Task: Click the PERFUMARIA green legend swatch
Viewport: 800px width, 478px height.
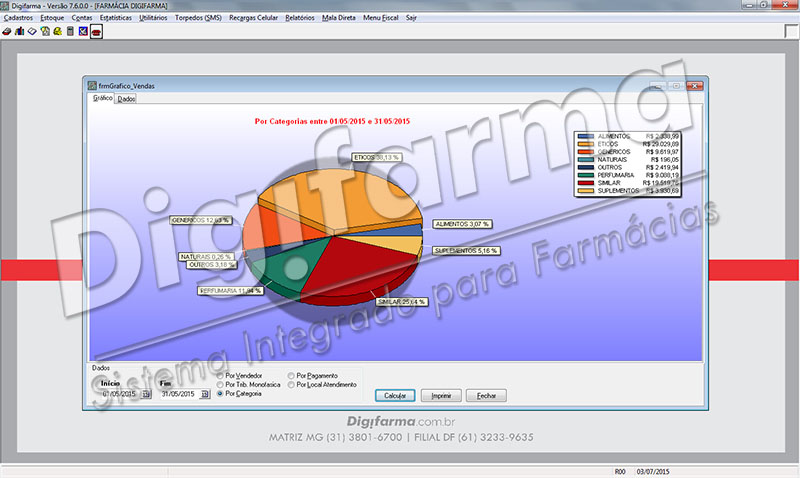Action: click(586, 175)
